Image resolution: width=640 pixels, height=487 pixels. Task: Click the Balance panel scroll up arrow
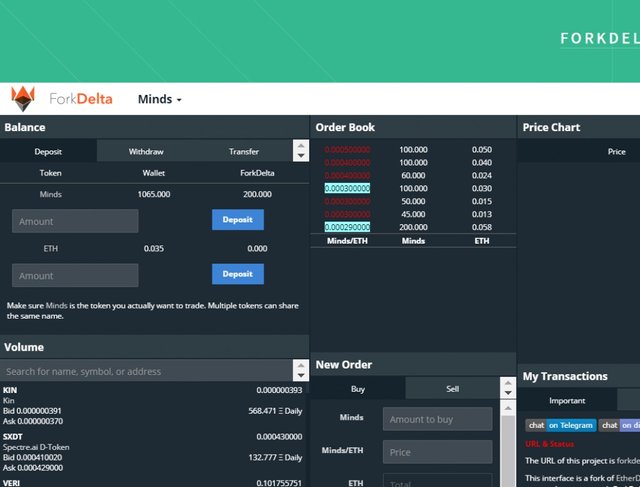pos(301,146)
